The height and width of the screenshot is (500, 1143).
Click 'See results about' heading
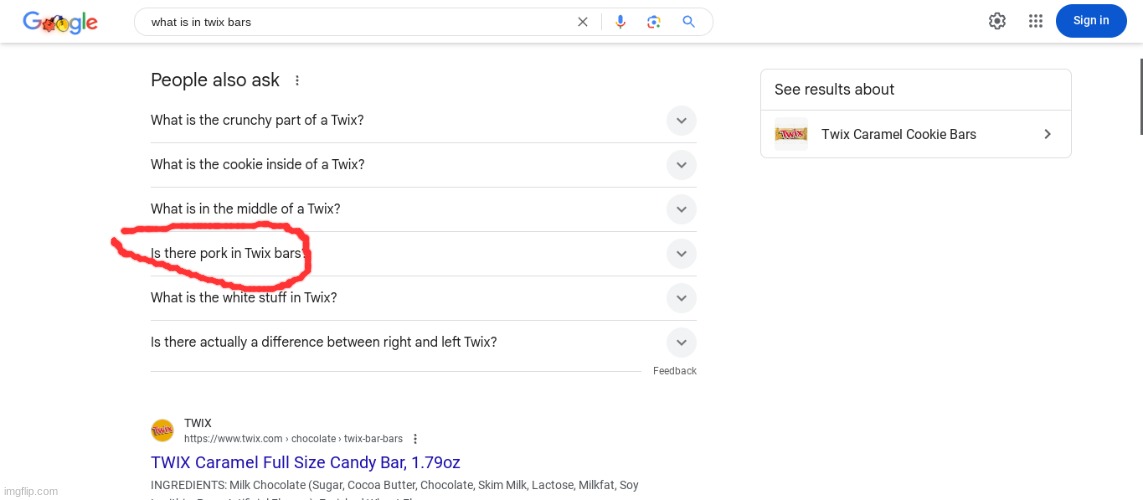pos(834,90)
